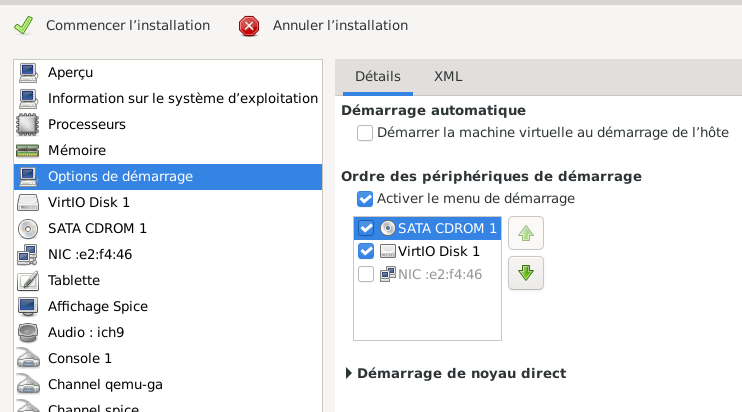Move boot device down with green arrow

pyautogui.click(x=526, y=273)
